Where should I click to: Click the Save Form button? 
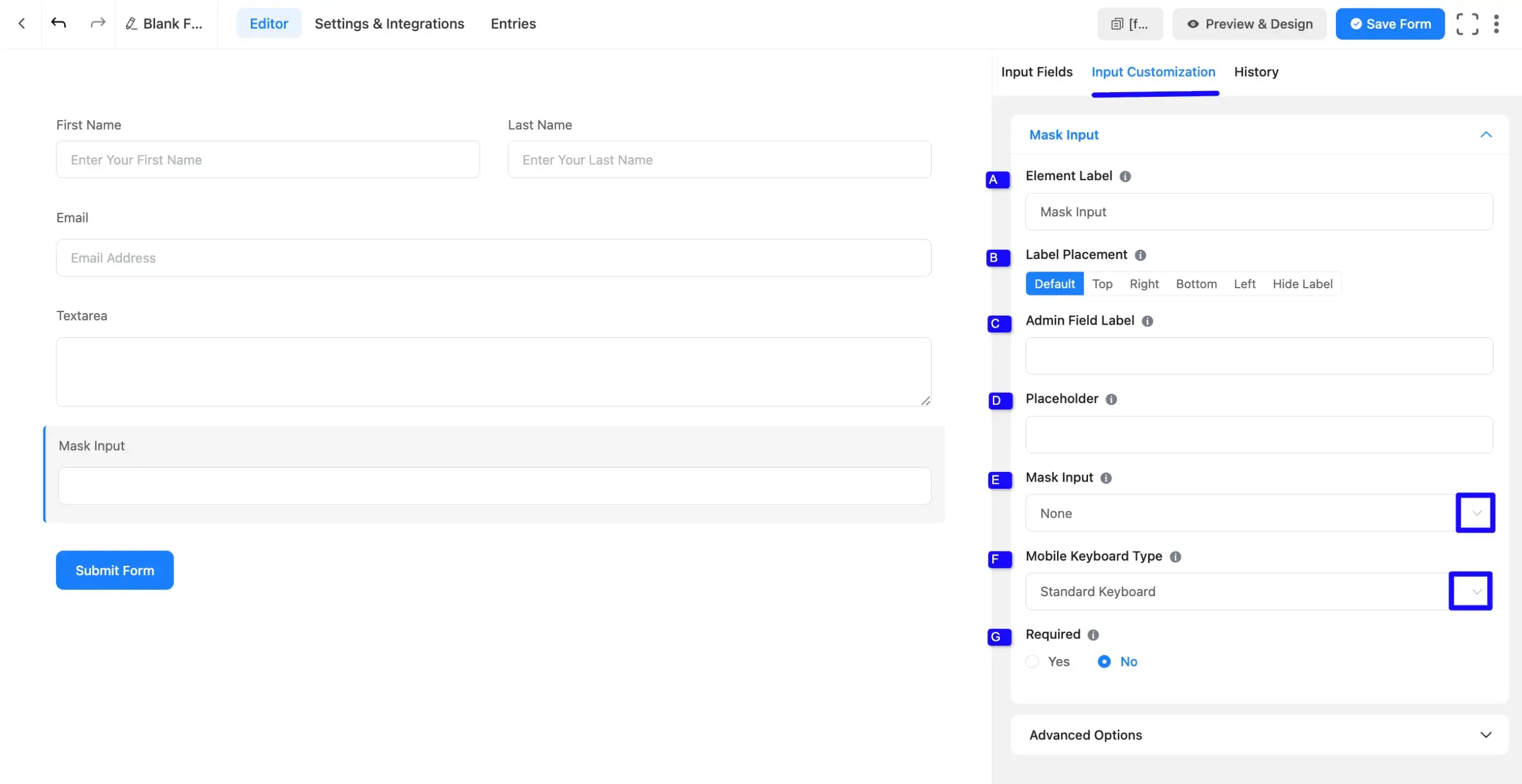tap(1389, 24)
